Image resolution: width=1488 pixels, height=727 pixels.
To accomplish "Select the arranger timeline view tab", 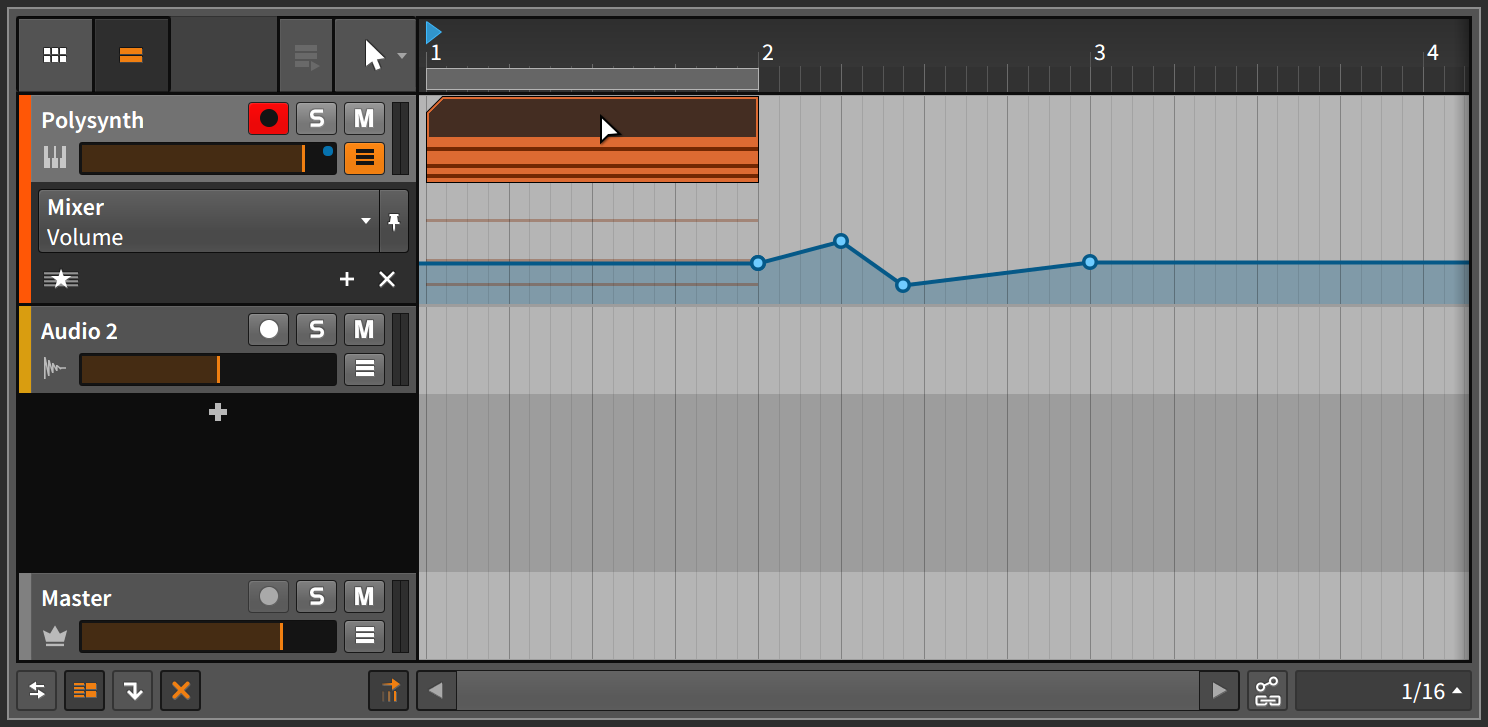I will pos(131,54).
